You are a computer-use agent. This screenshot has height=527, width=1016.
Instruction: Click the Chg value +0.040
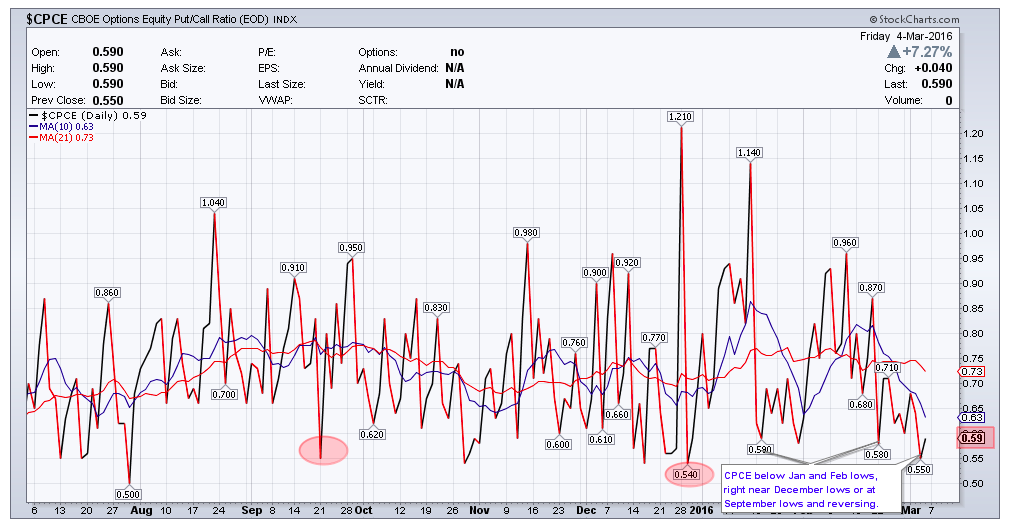coord(933,68)
